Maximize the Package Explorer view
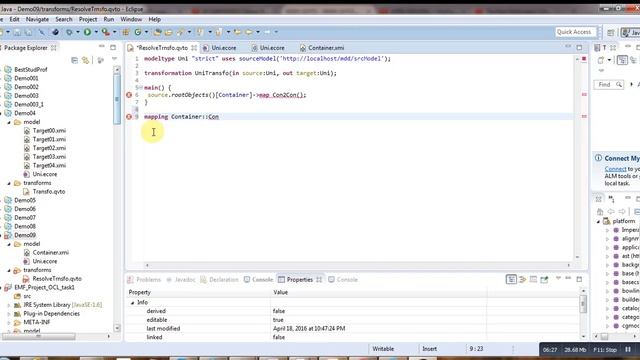This screenshot has height=360, width=640. coord(113,47)
